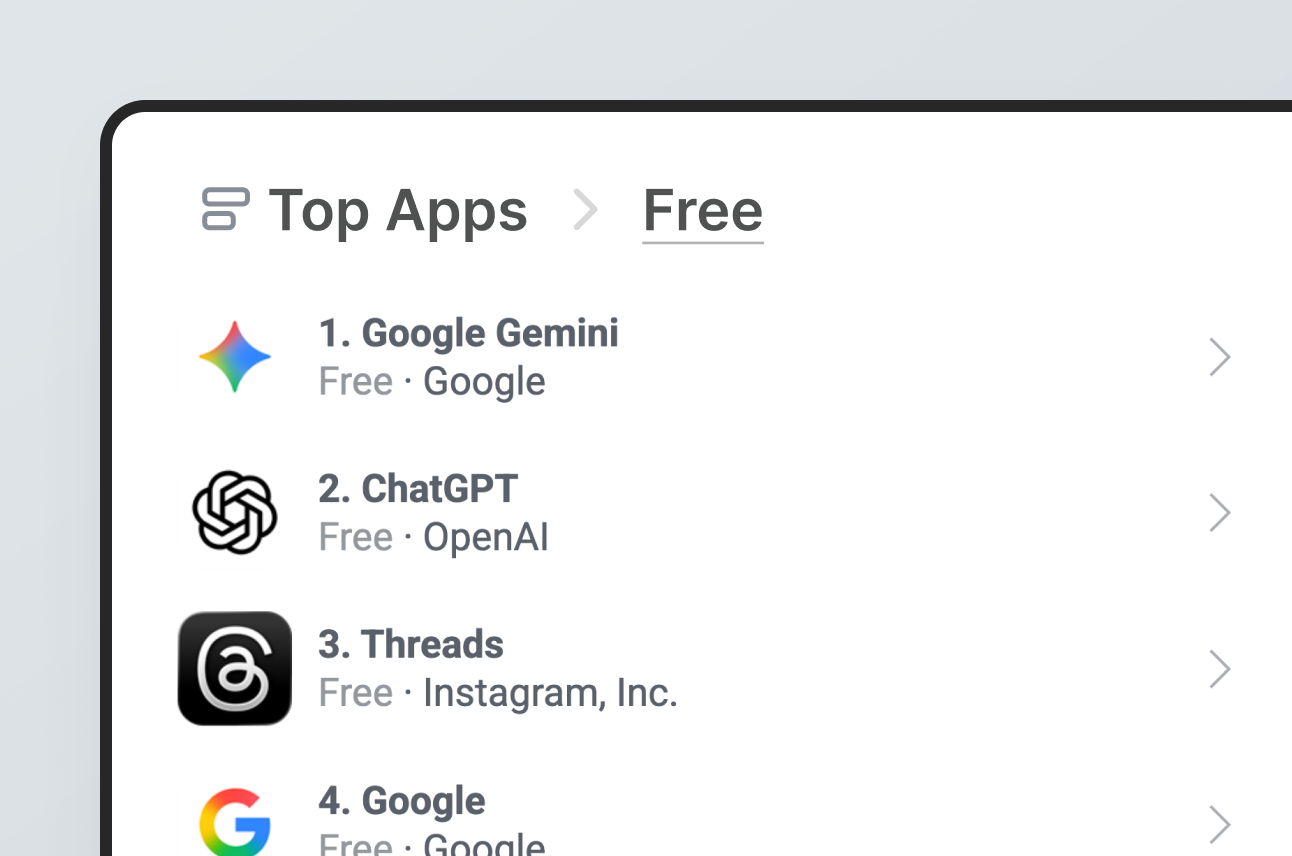Image resolution: width=1292 pixels, height=856 pixels.
Task: Click the Google developer name under Gemini
Action: tap(484, 382)
